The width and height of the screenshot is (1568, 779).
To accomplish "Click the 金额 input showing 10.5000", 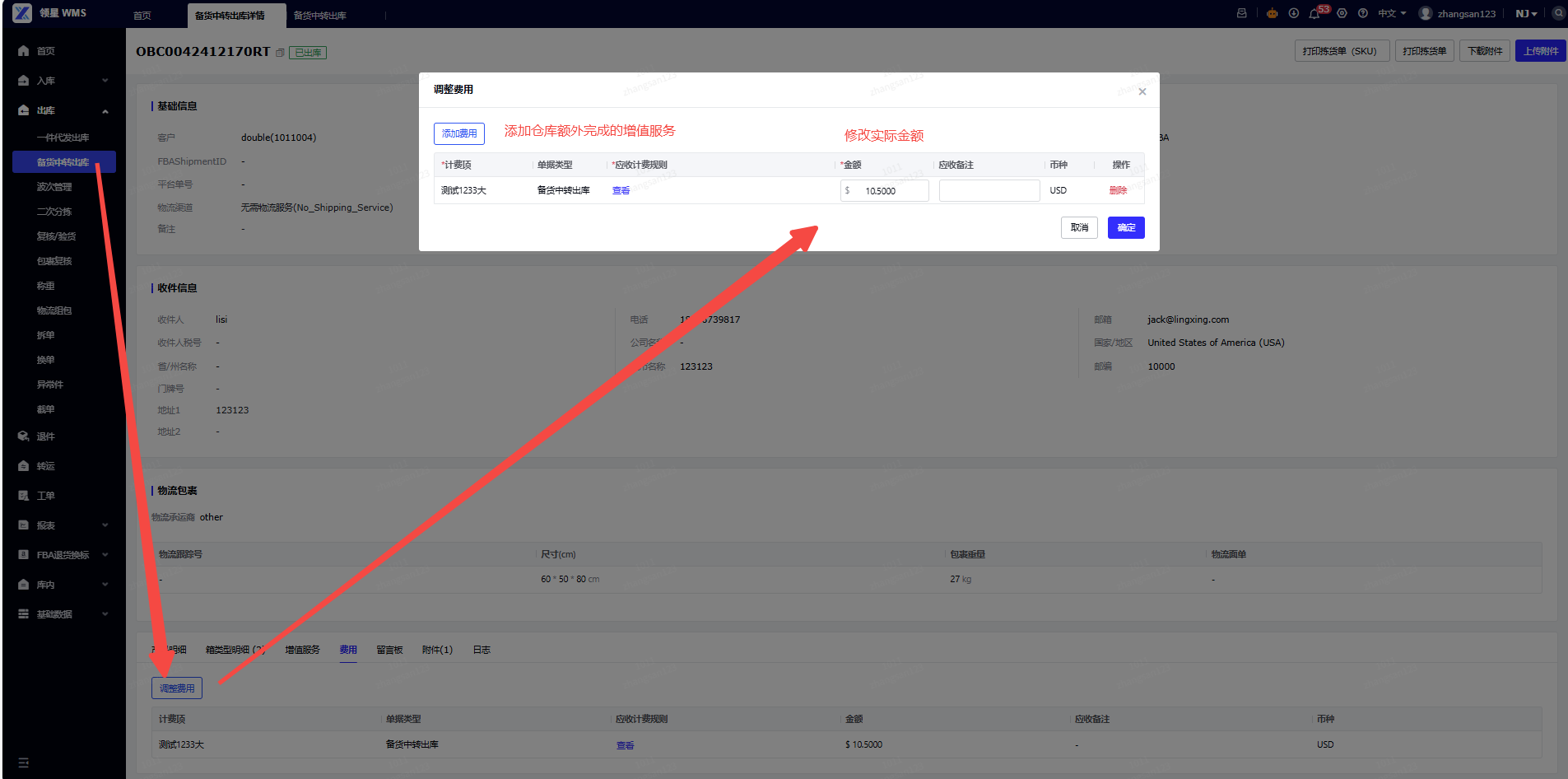I will (885, 190).
